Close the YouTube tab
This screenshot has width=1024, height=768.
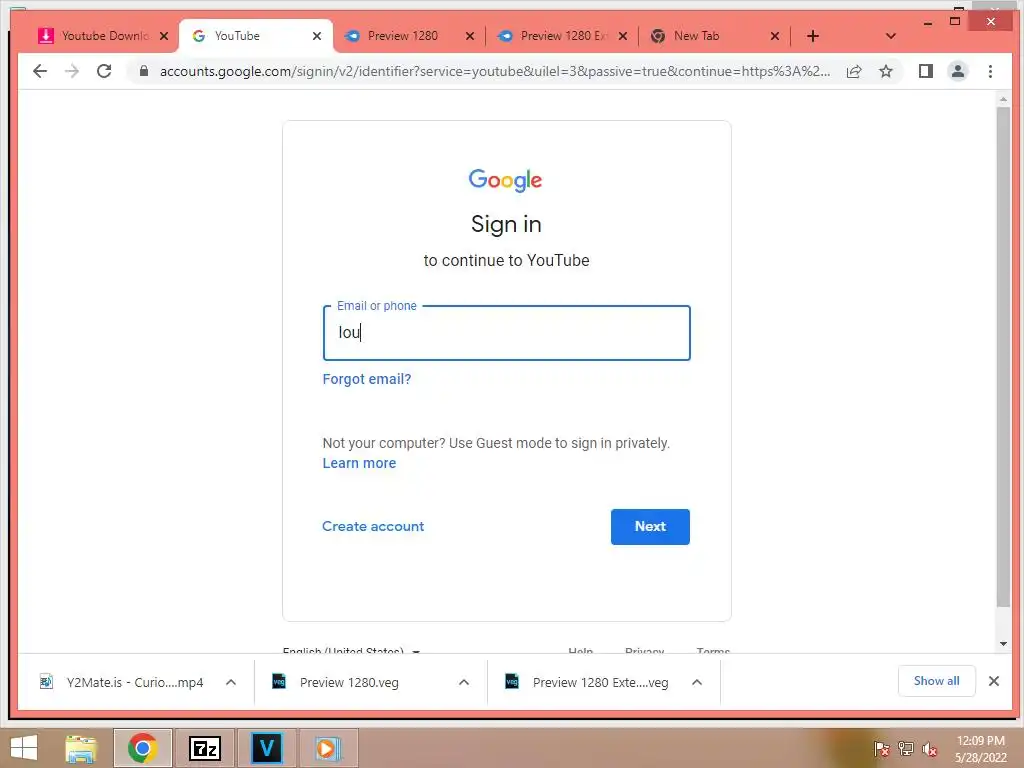(x=317, y=36)
